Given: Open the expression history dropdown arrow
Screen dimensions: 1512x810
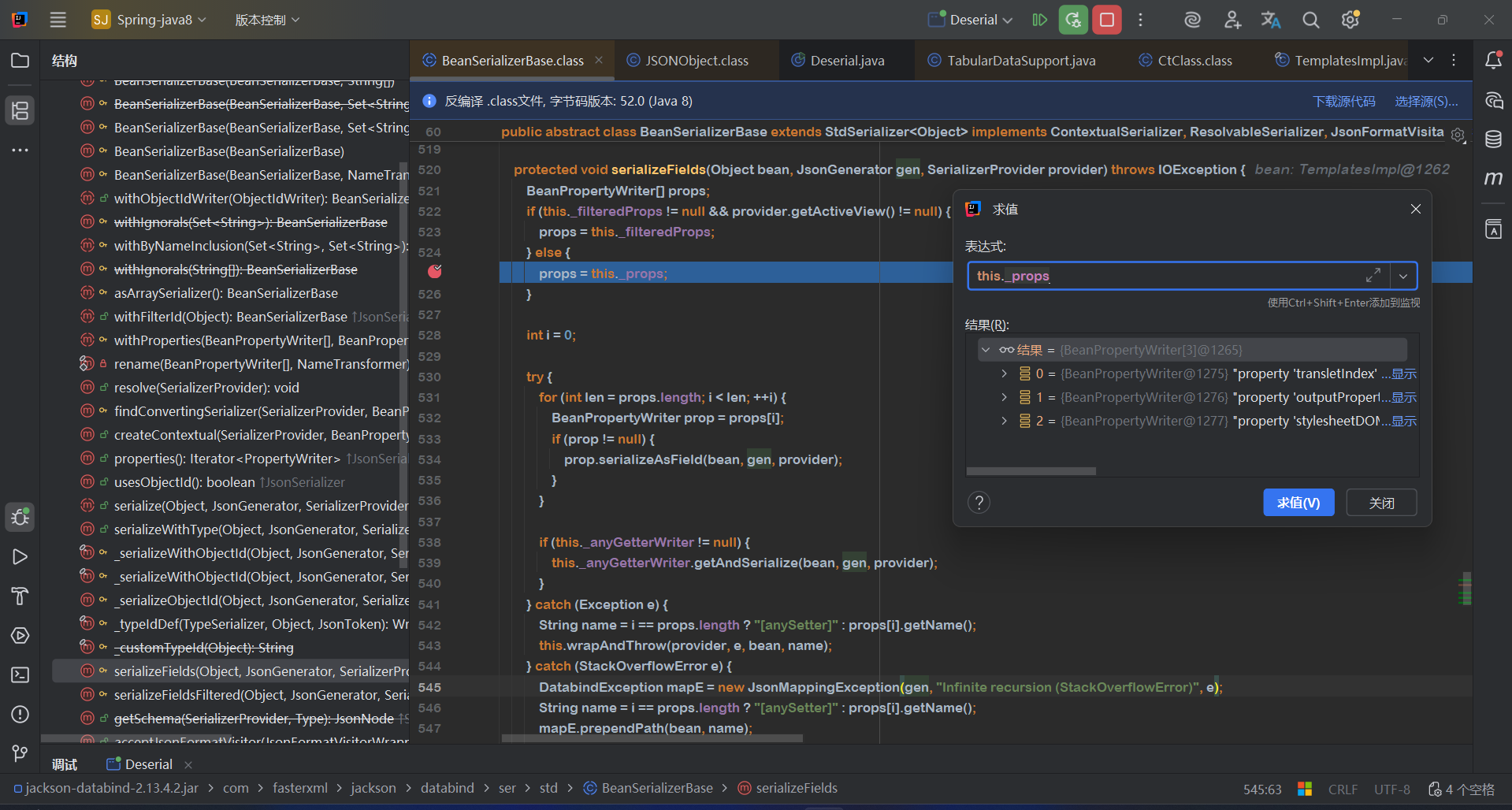Looking at the screenshot, I should [x=1403, y=277].
